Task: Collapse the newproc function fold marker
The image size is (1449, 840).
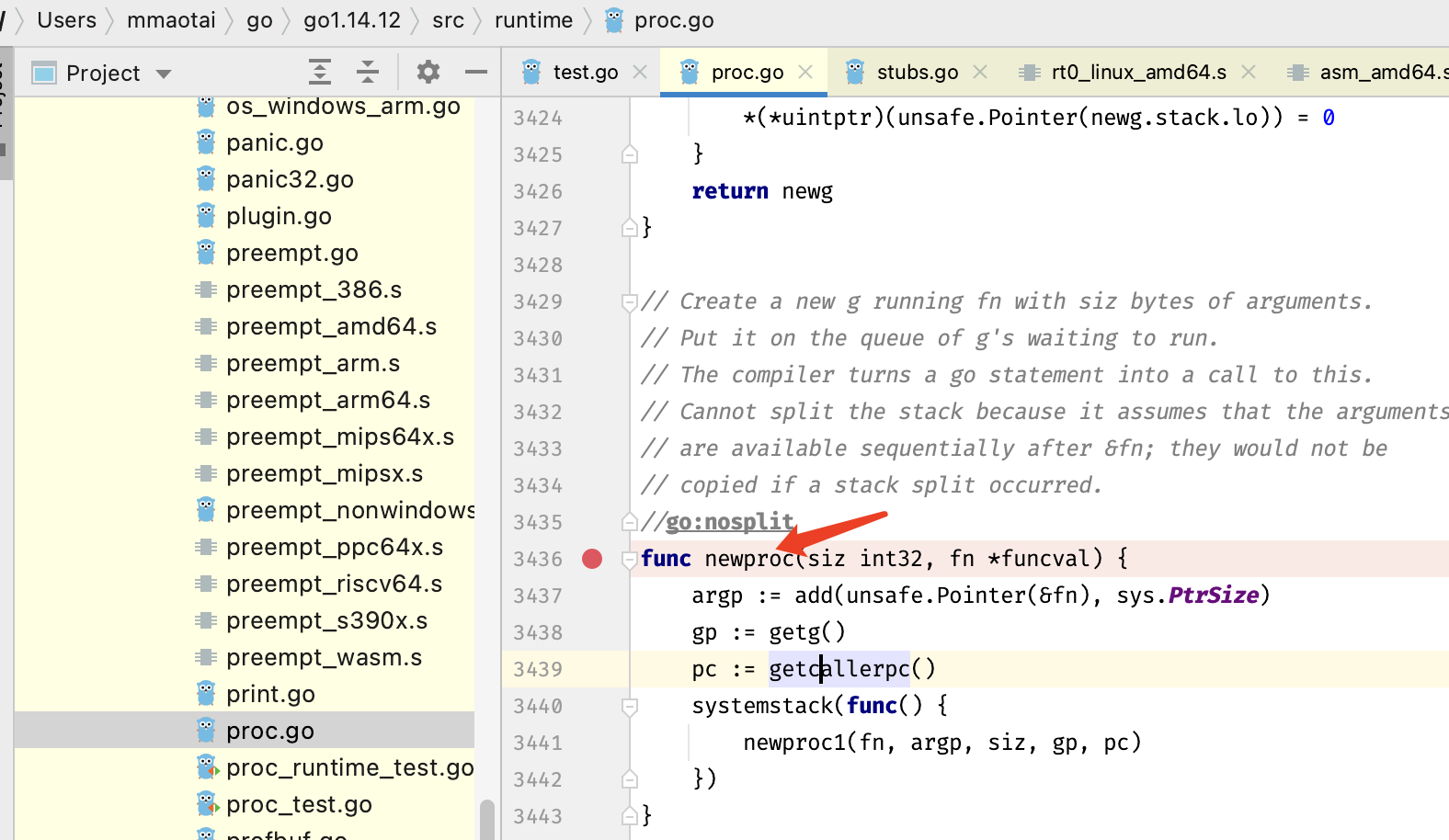Action: (630, 559)
